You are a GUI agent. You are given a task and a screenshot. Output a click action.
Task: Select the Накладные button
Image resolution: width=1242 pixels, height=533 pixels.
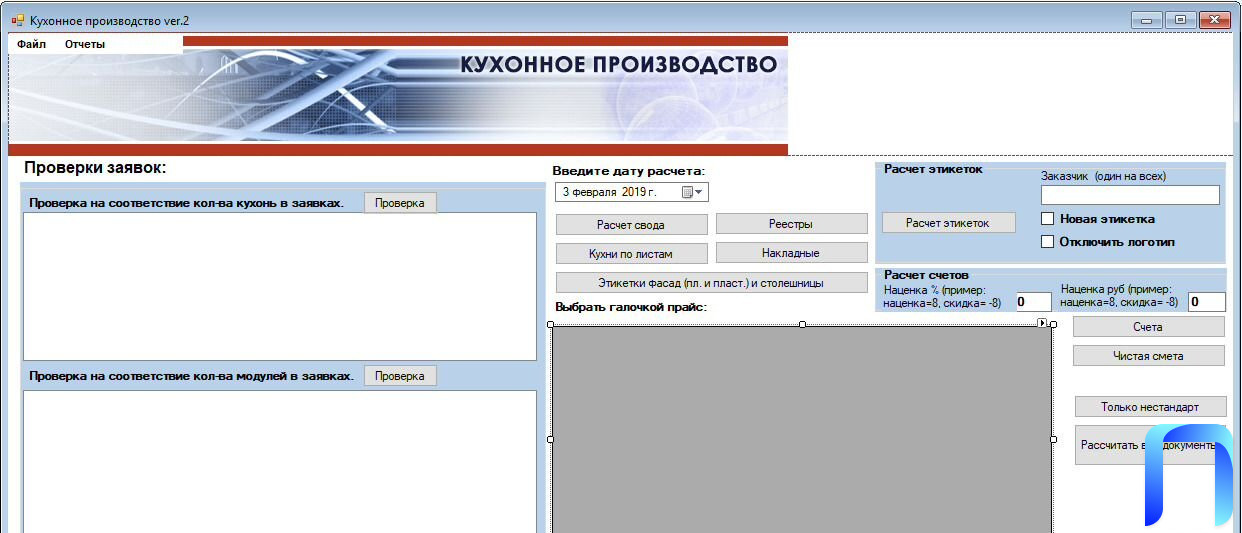(791, 254)
